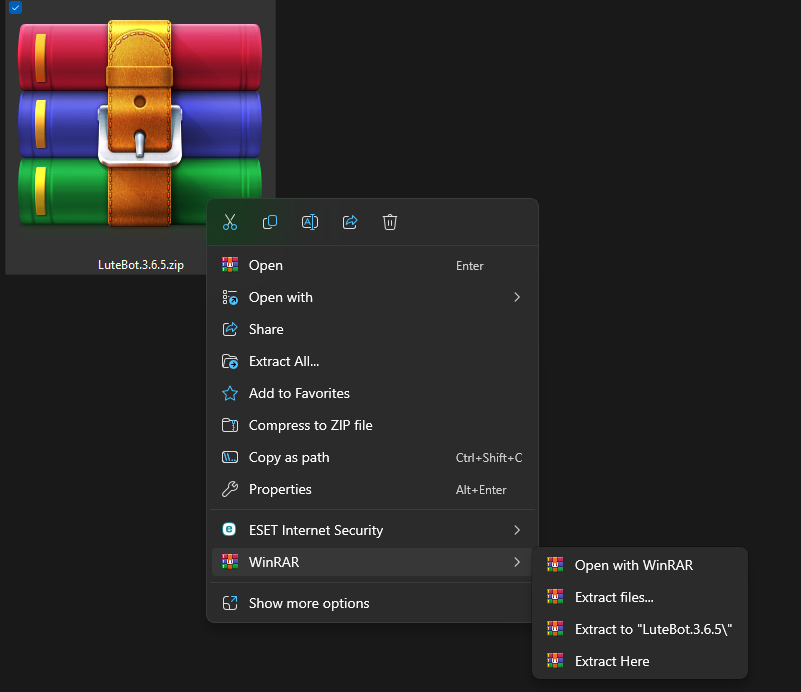
Task: Click the ESET Internet Security chevron
Action: click(x=517, y=530)
